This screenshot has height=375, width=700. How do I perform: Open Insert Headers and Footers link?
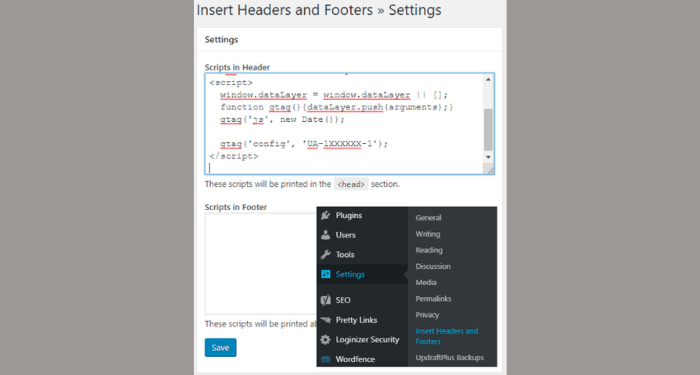point(446,336)
